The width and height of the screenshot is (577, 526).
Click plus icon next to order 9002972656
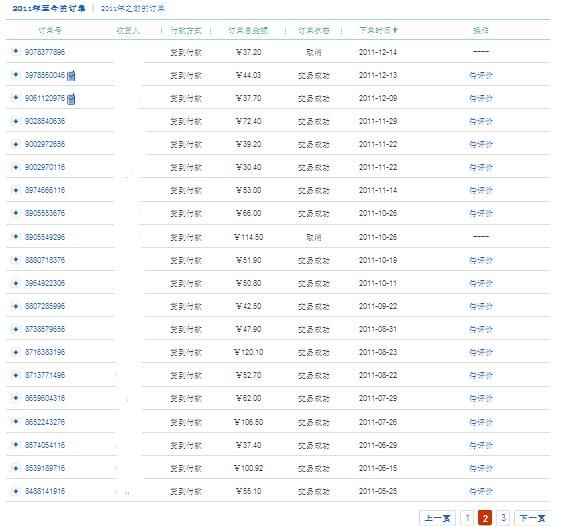point(15,144)
